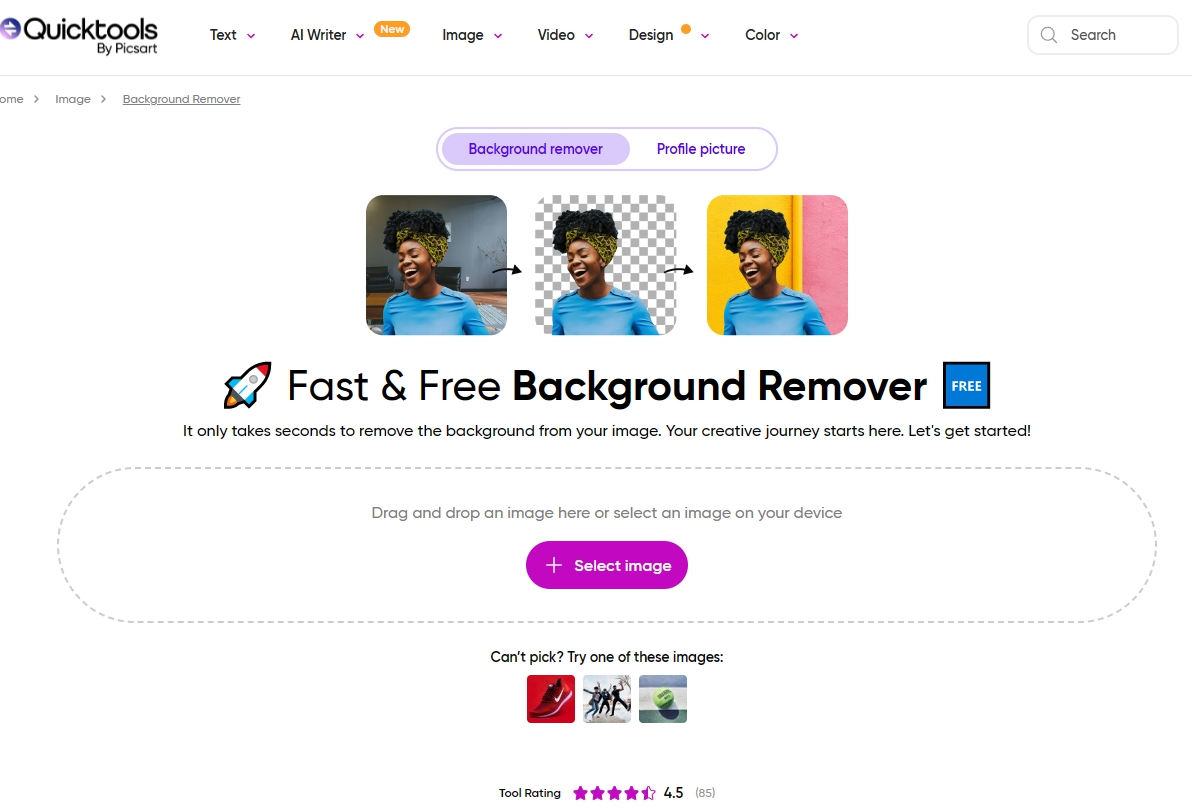Click the blue FREE badge icon
This screenshot has width=1192, height=808.
(x=966, y=385)
